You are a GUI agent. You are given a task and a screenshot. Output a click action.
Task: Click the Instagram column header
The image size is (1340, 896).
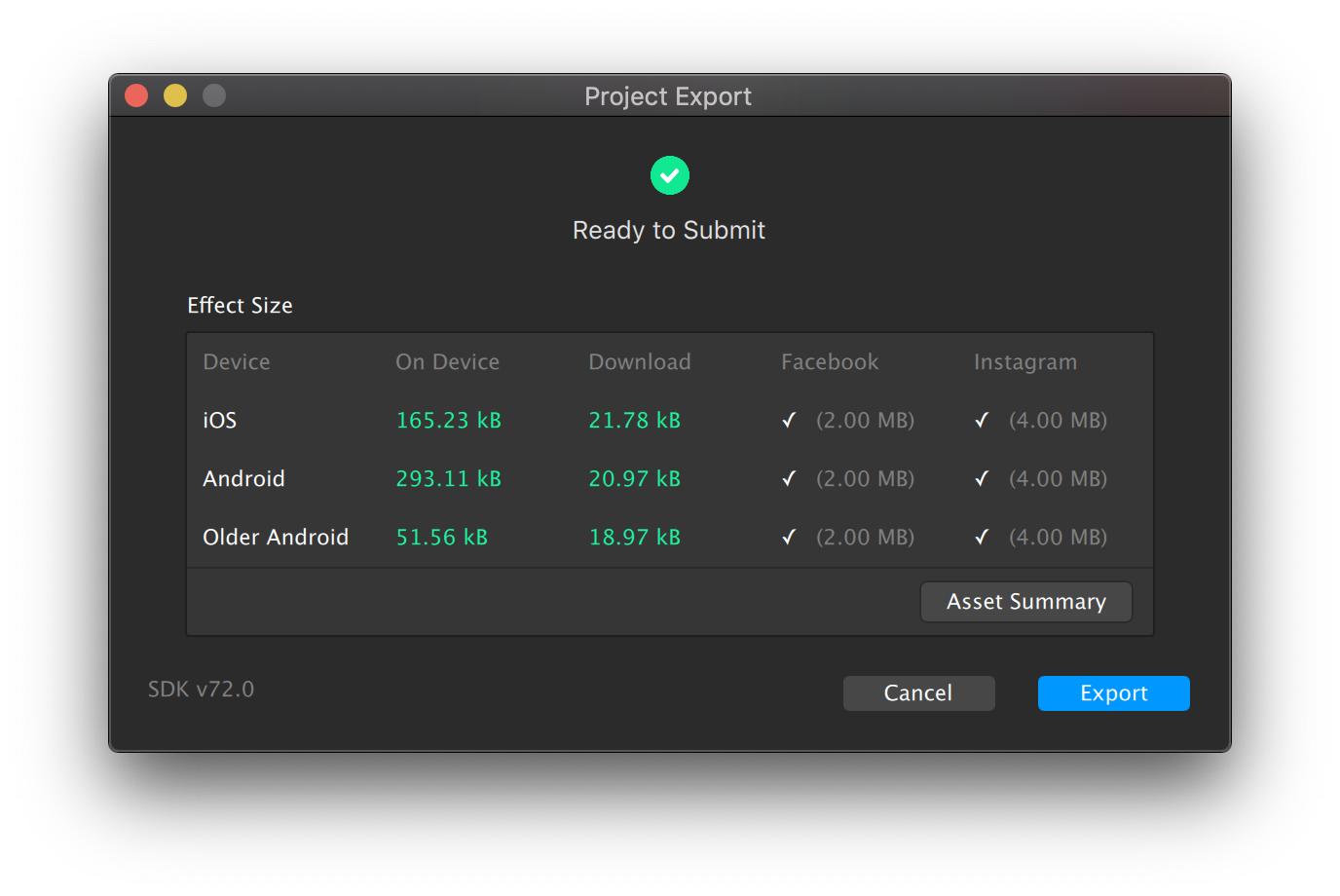(1024, 362)
